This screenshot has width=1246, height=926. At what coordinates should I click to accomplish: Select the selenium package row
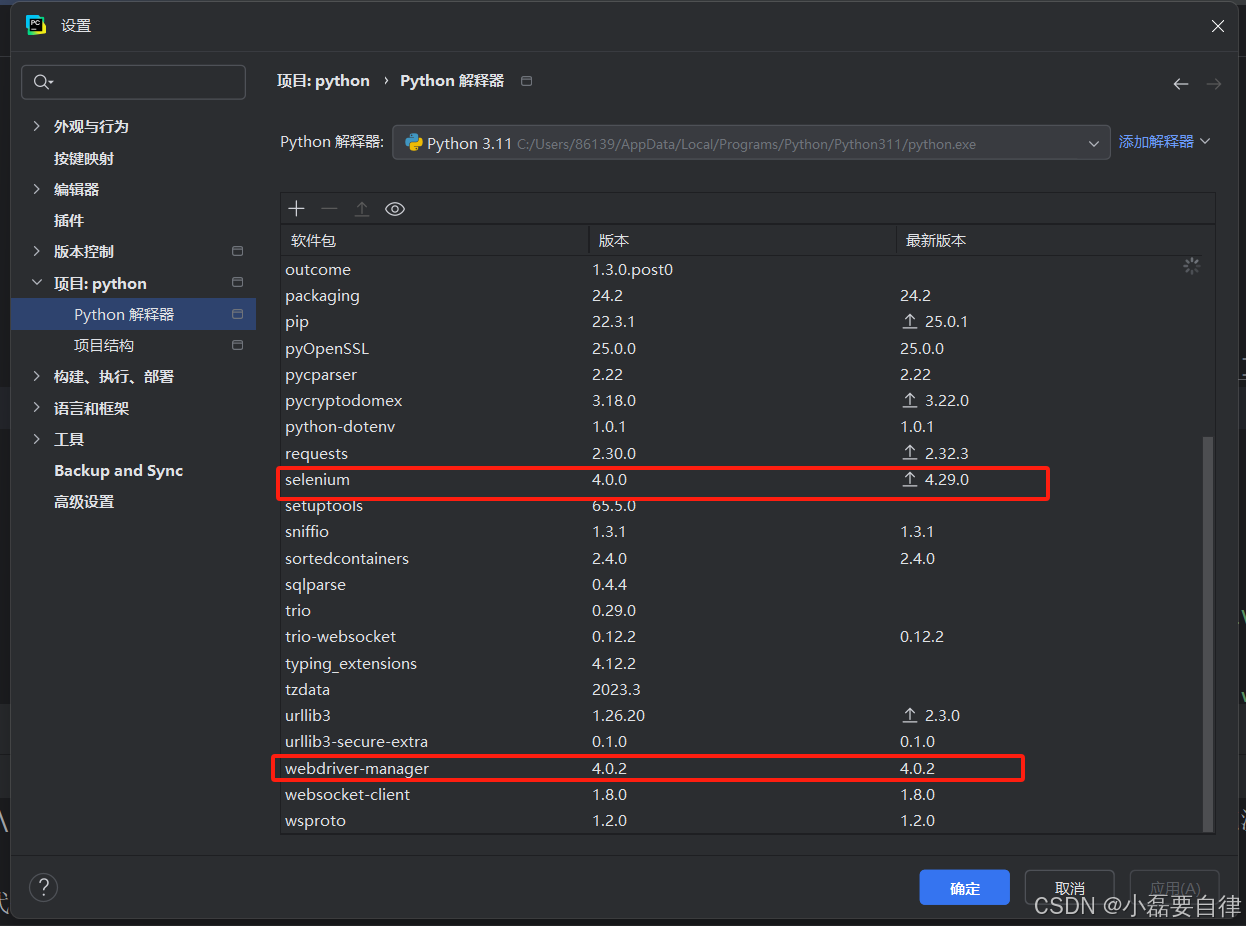pyautogui.click(x=741, y=480)
